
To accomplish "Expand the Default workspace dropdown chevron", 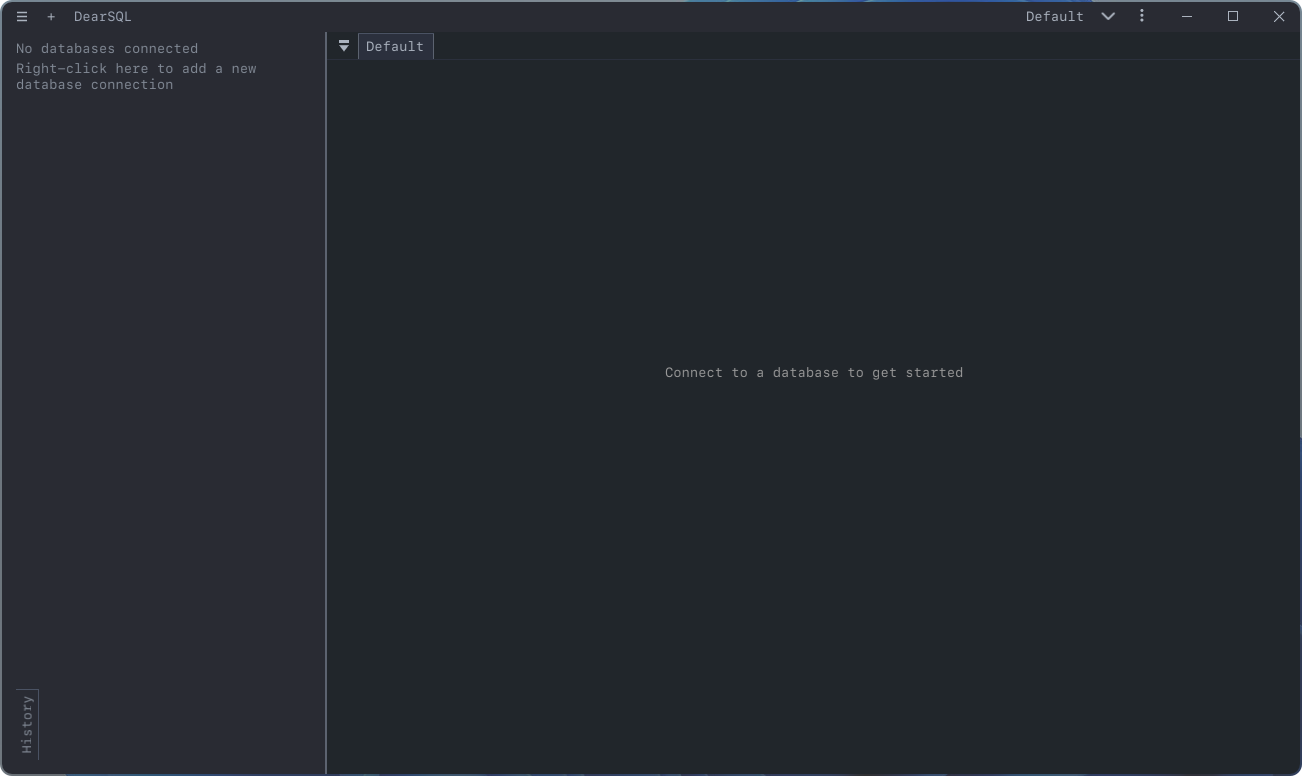I will (1108, 16).
